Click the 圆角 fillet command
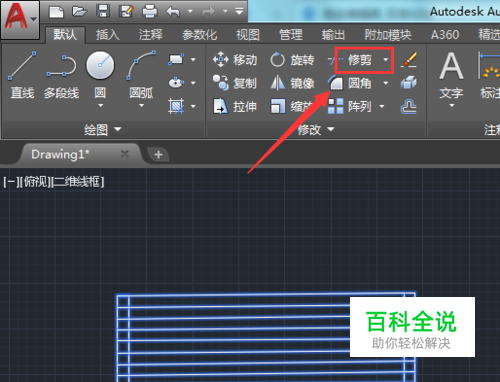The height and width of the screenshot is (382, 500). 350,83
